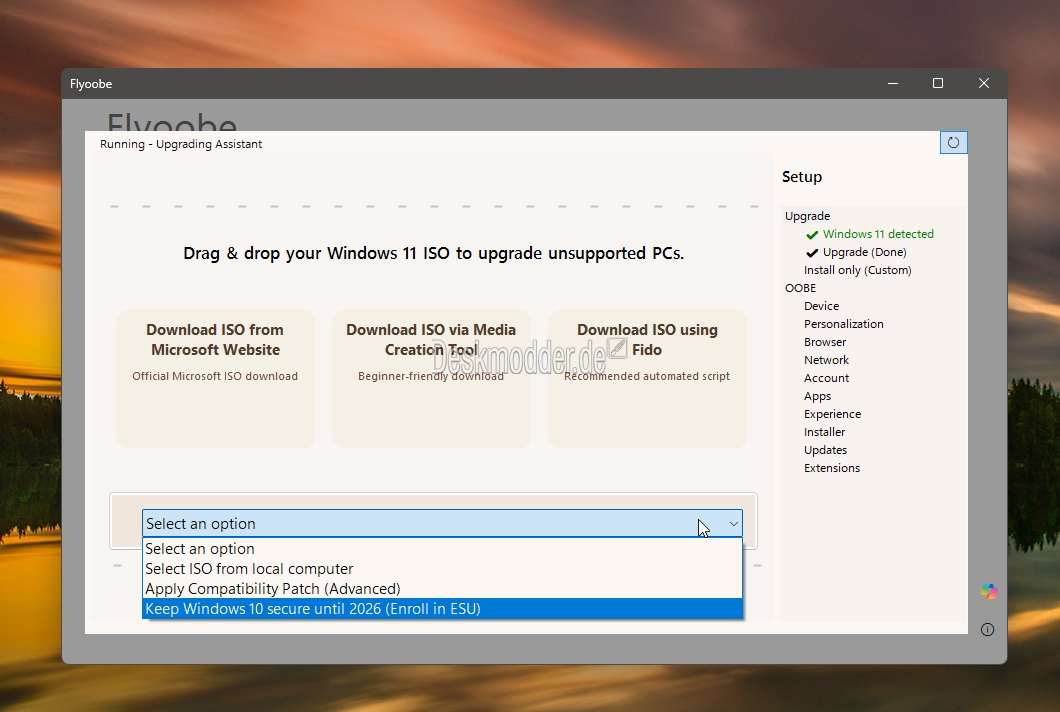Select Windows 11 detected entry

coord(878,234)
